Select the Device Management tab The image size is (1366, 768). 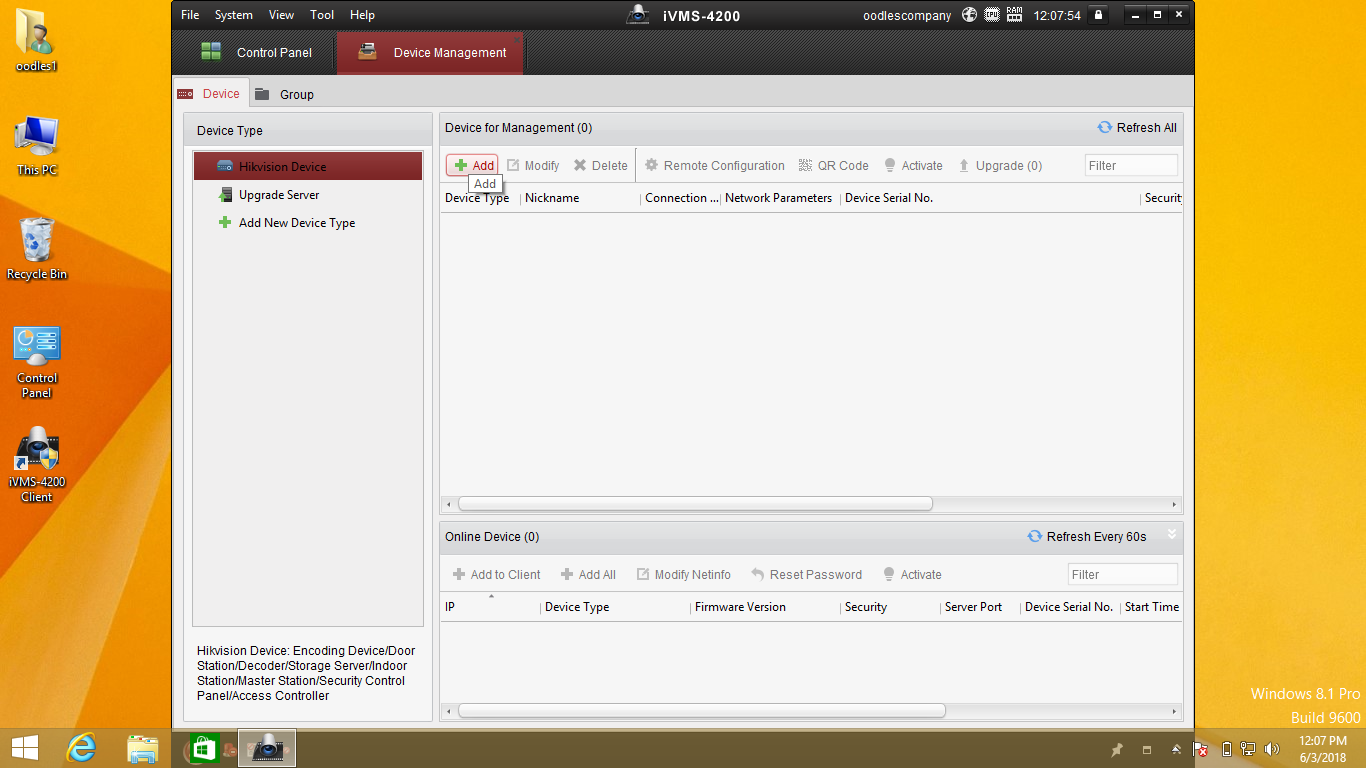point(430,53)
